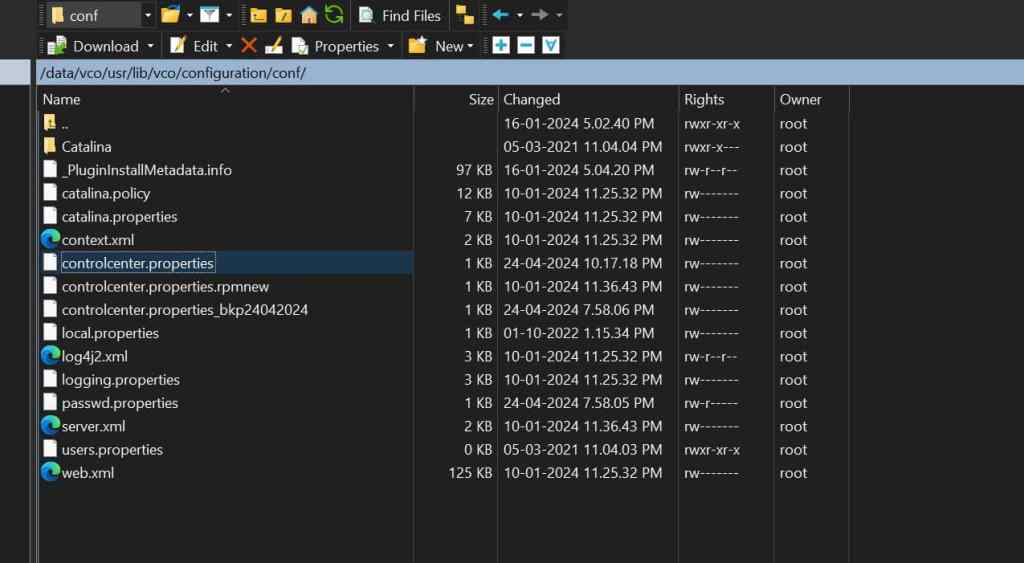Click the synchronize browsing icon
The height and width of the screenshot is (563, 1024).
464,15
